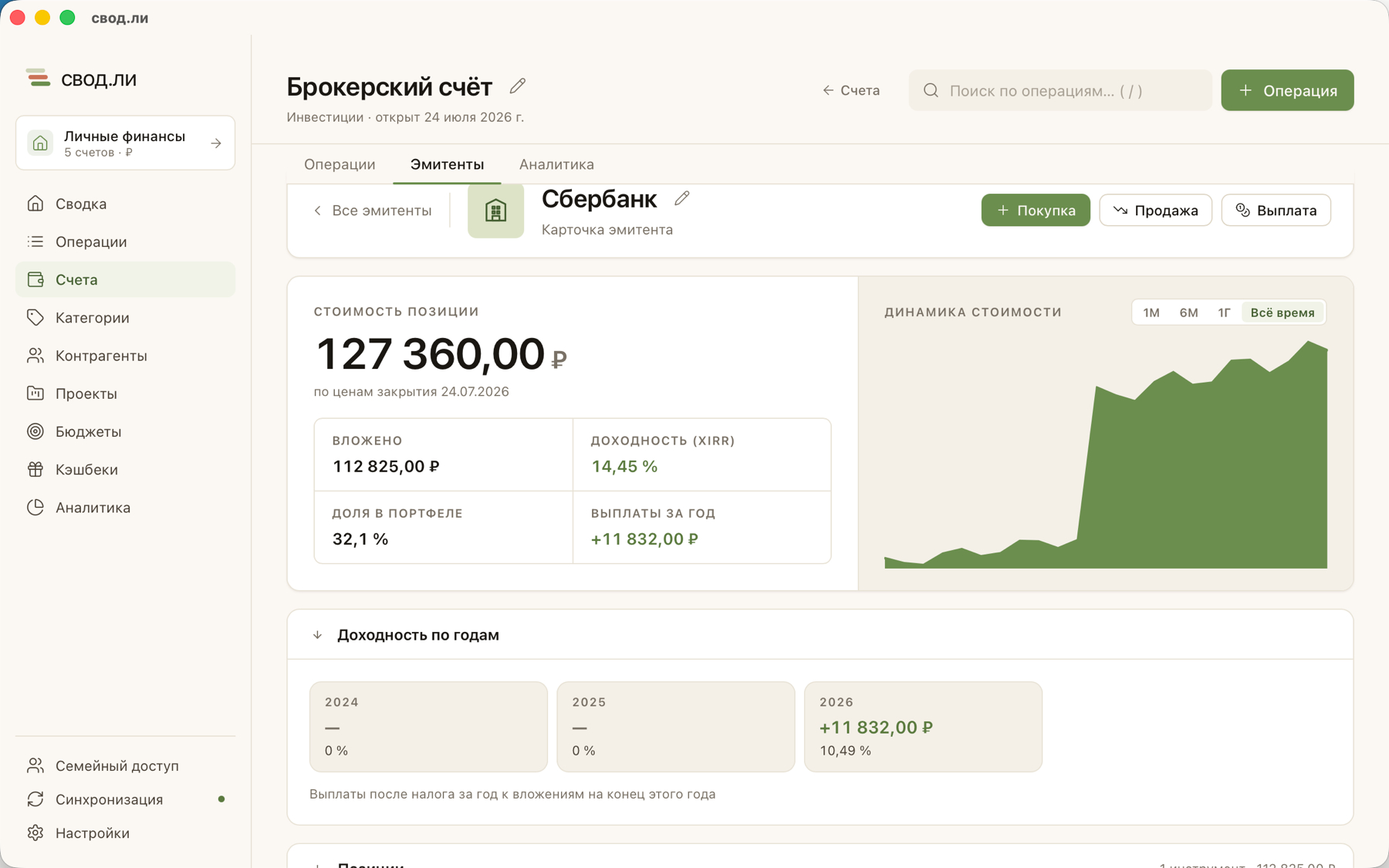The height and width of the screenshot is (868, 1389).
Task: Click Выплаты за год value +11 832,00 ₽
Action: tap(644, 539)
